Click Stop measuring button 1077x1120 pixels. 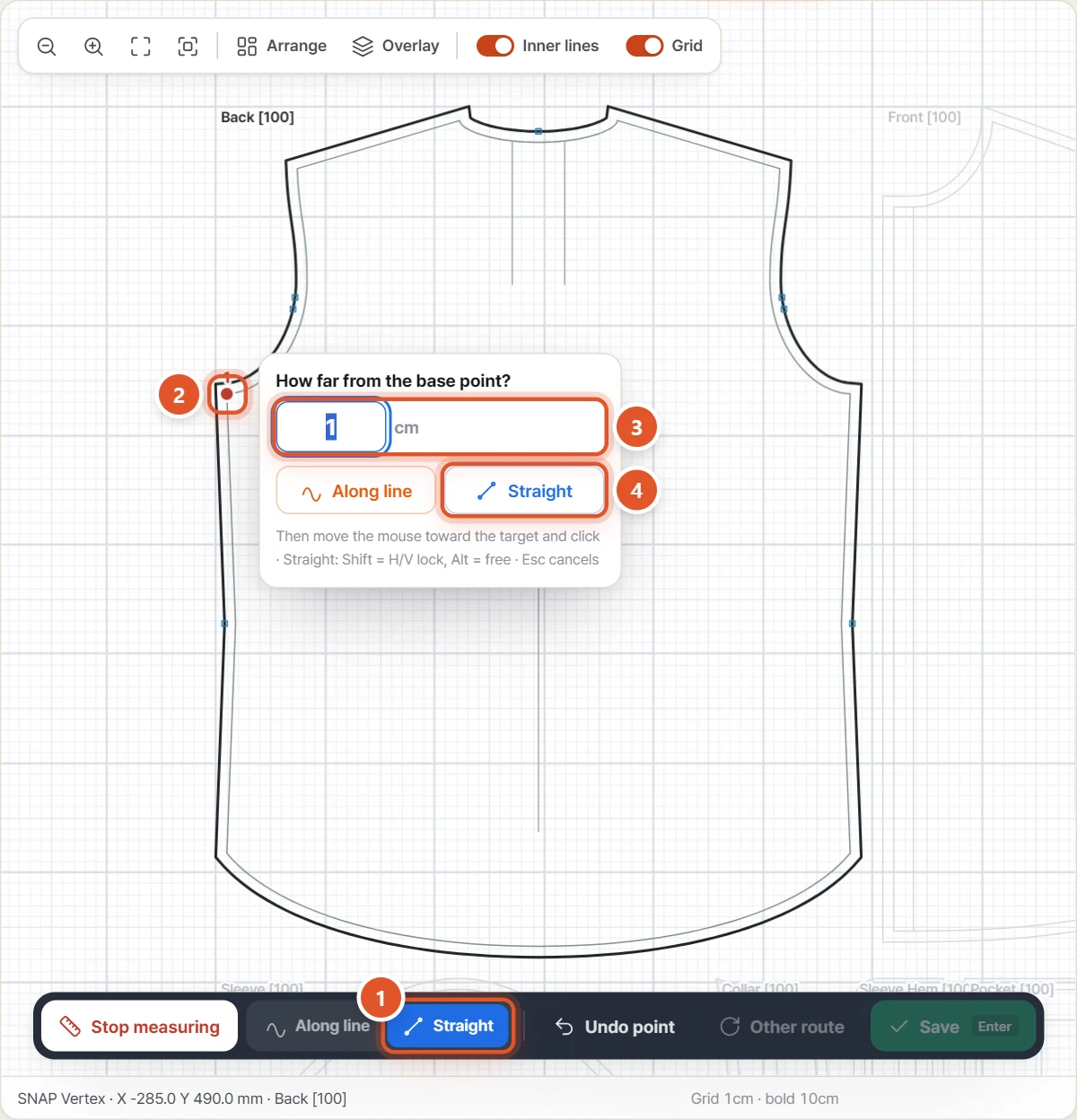[140, 1026]
